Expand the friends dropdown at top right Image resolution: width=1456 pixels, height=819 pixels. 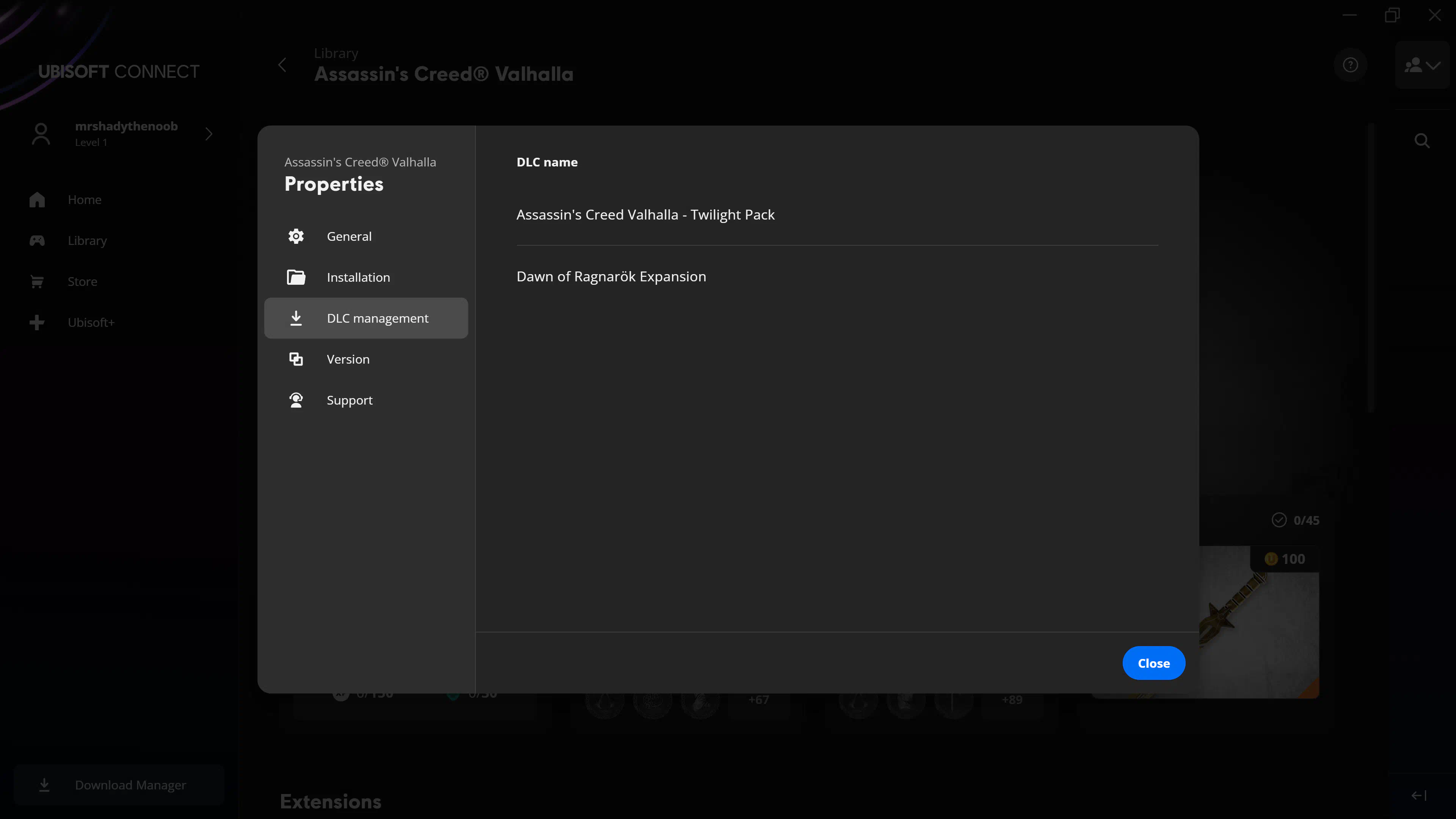tap(1422, 65)
